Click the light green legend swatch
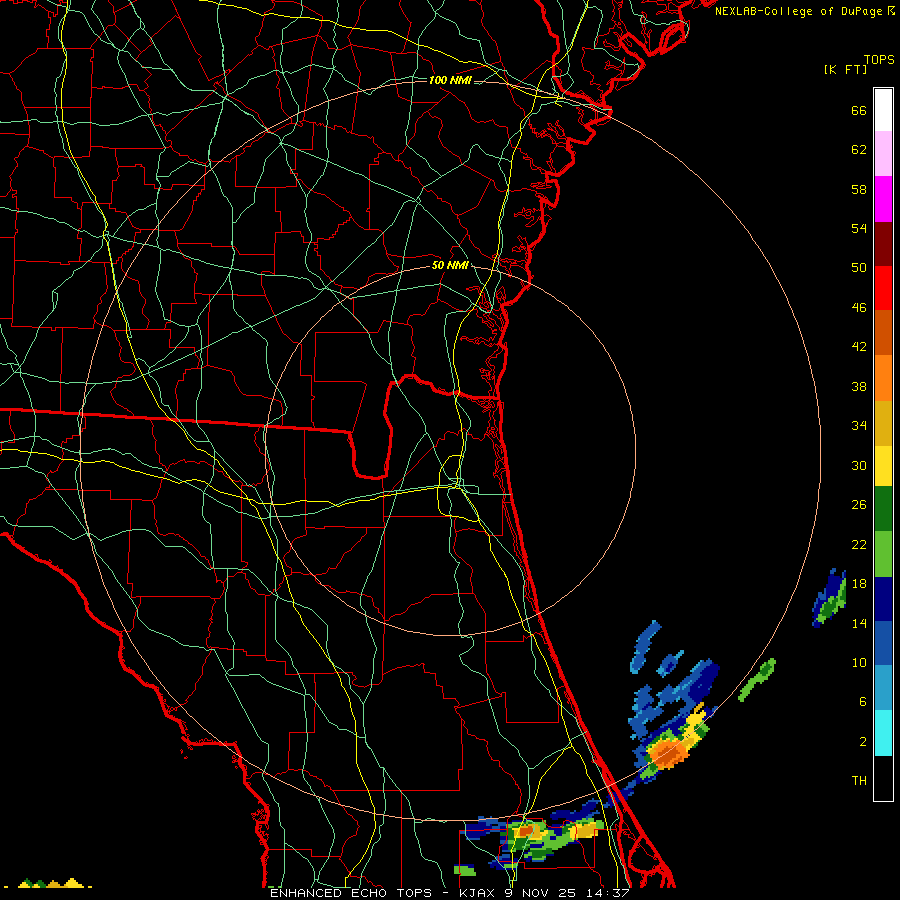The width and height of the screenshot is (900, 900). click(883, 554)
